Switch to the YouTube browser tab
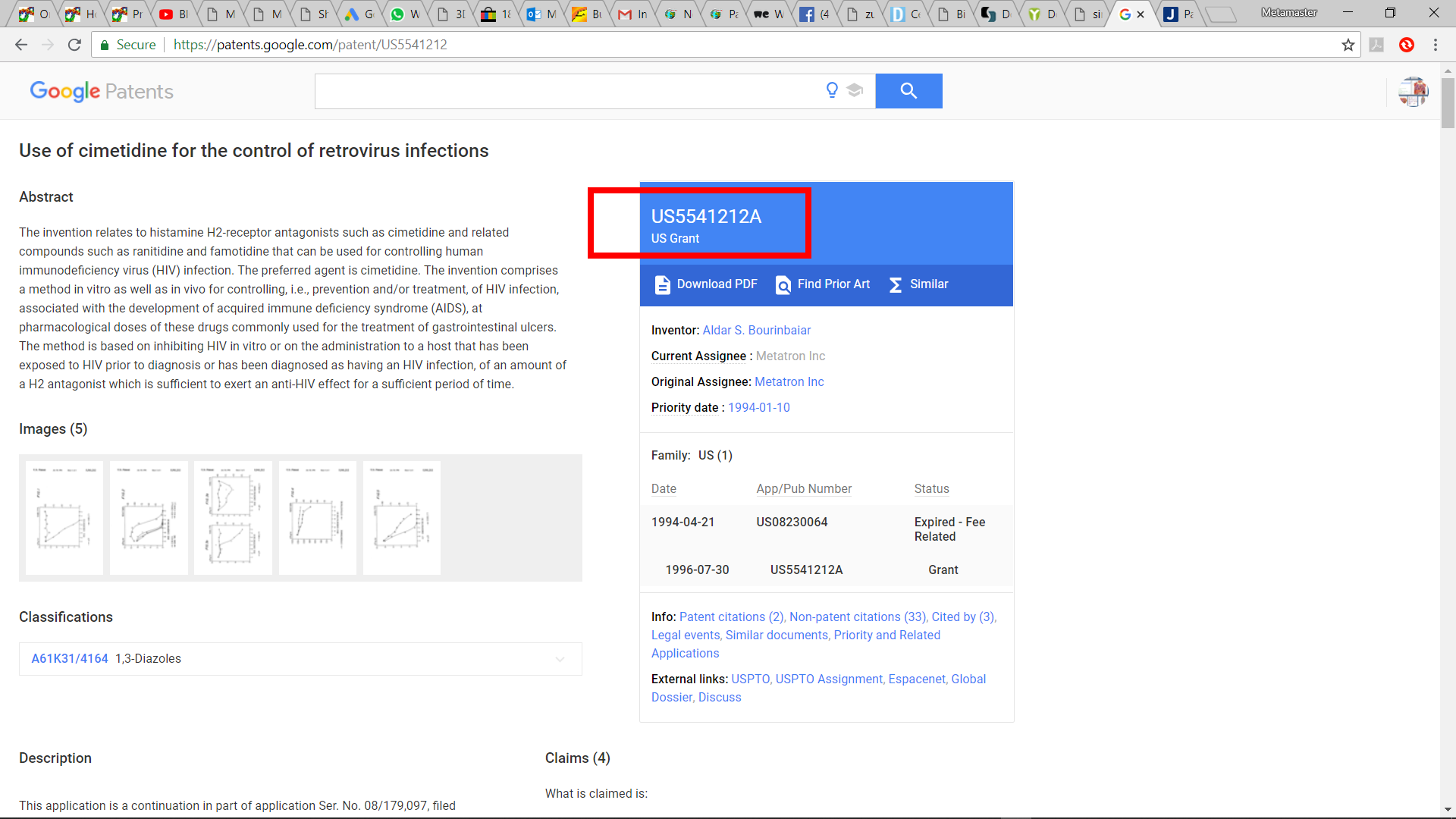Viewport: 1456px width, 819px height. [173, 14]
